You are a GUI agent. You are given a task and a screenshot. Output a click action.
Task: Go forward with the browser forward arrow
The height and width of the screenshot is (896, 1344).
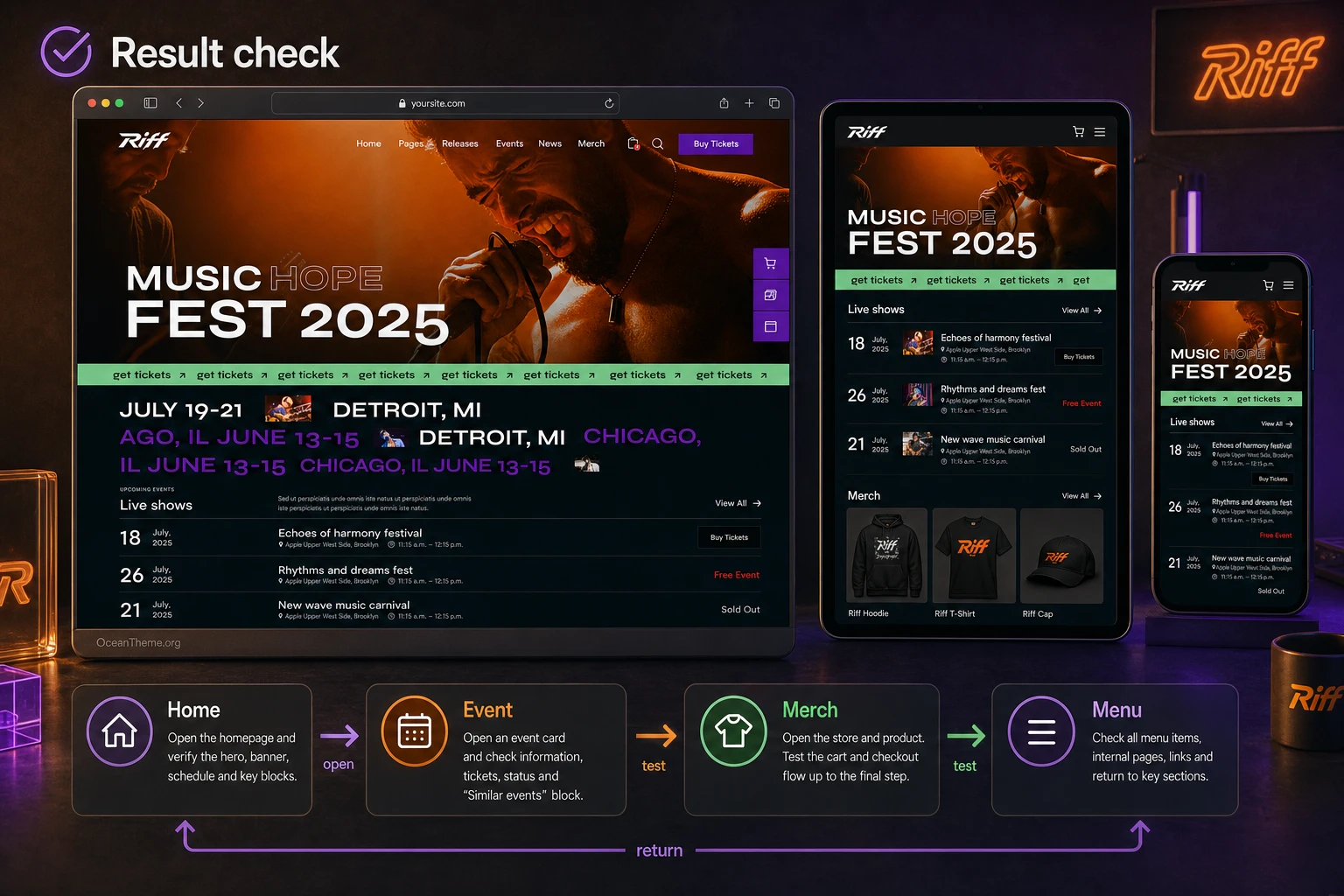[200, 103]
